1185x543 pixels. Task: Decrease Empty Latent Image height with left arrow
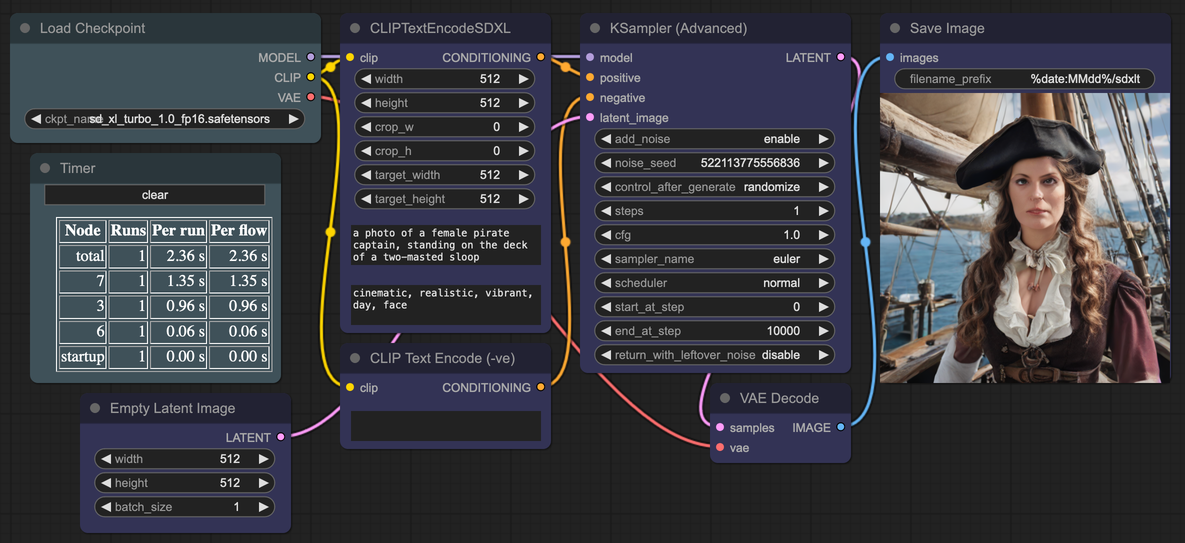click(x=106, y=483)
